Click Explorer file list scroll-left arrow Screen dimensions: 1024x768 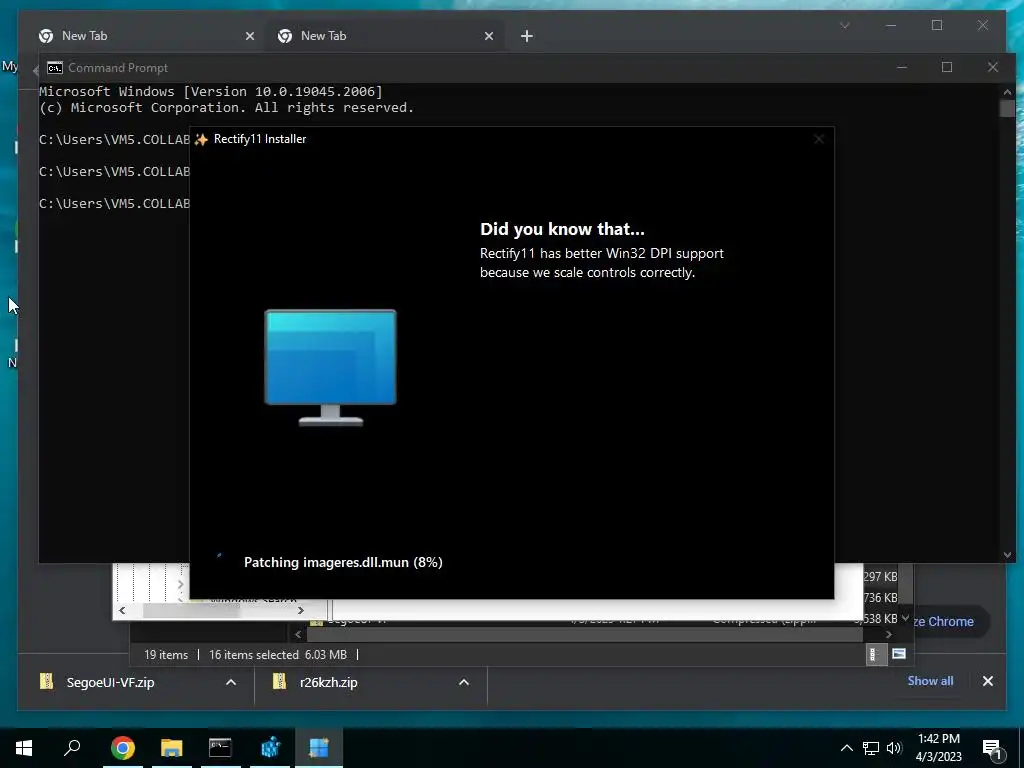298,634
